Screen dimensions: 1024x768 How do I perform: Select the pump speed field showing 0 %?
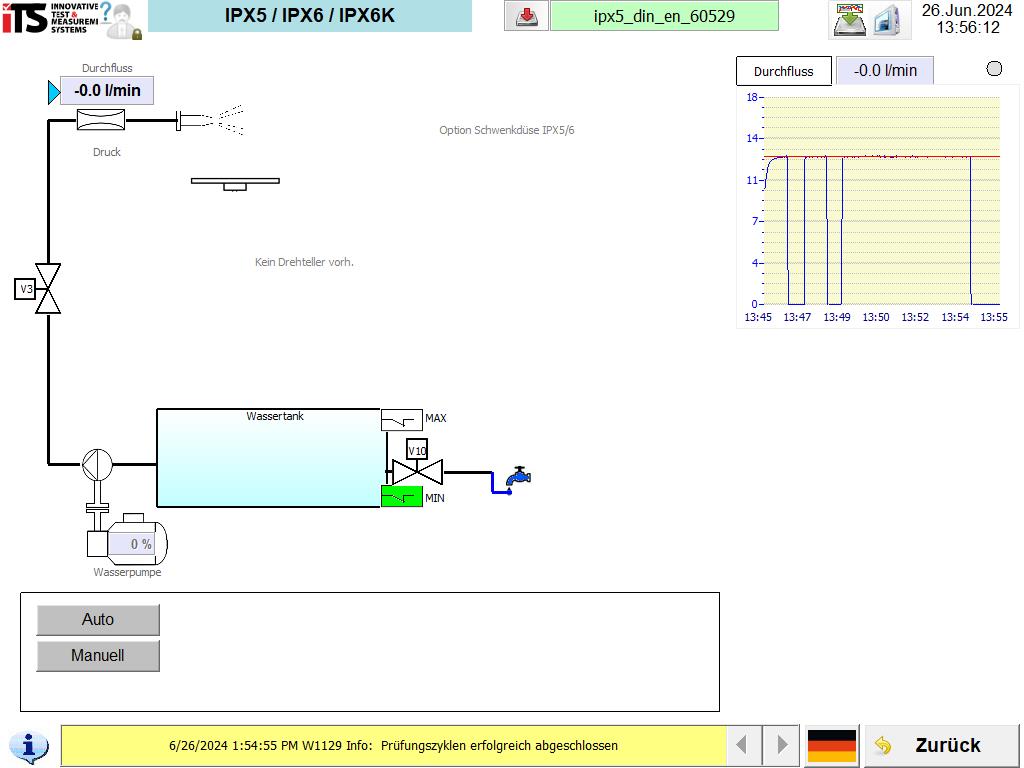pos(131,544)
